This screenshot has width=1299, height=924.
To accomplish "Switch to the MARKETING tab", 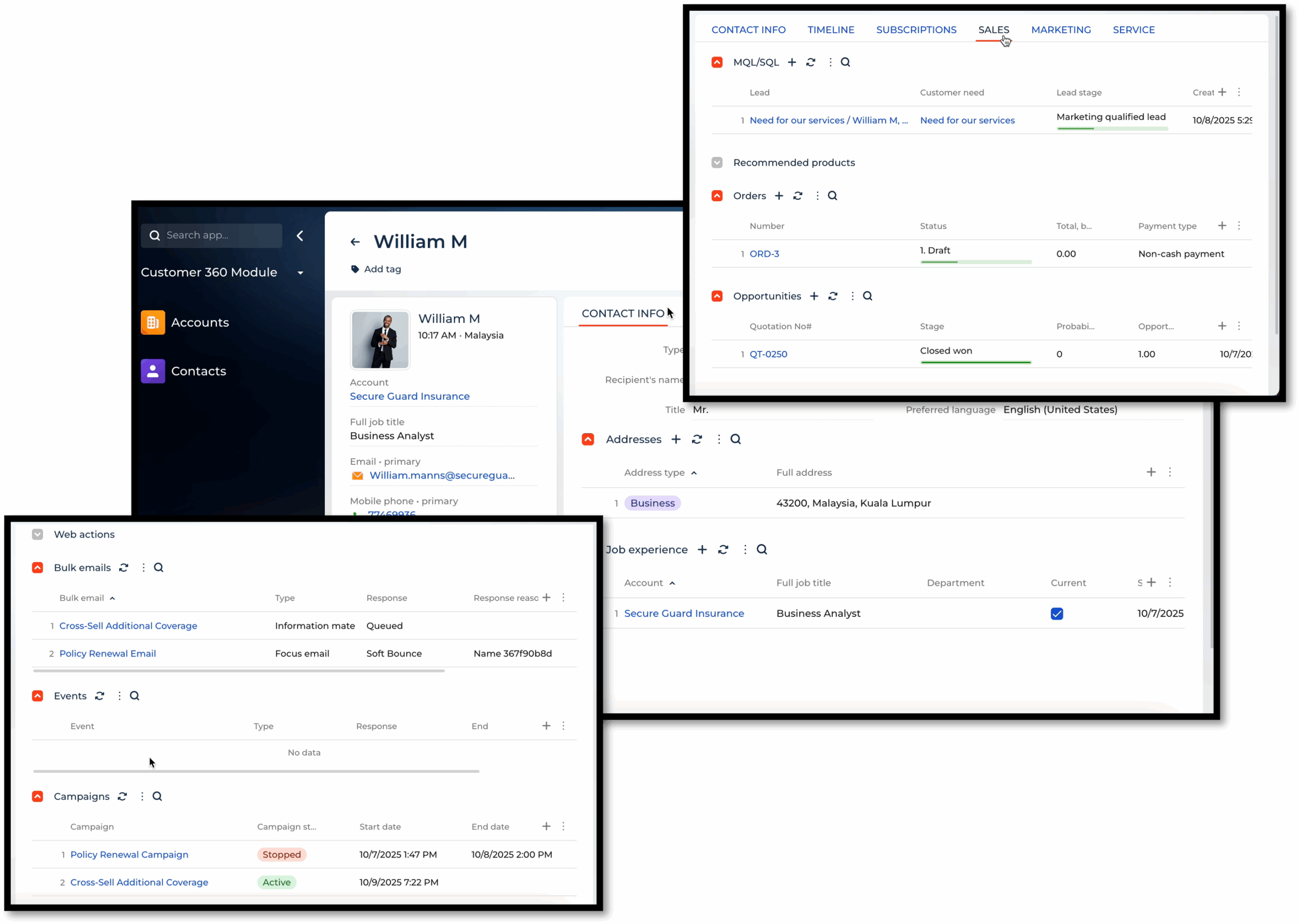I will pyautogui.click(x=1061, y=29).
